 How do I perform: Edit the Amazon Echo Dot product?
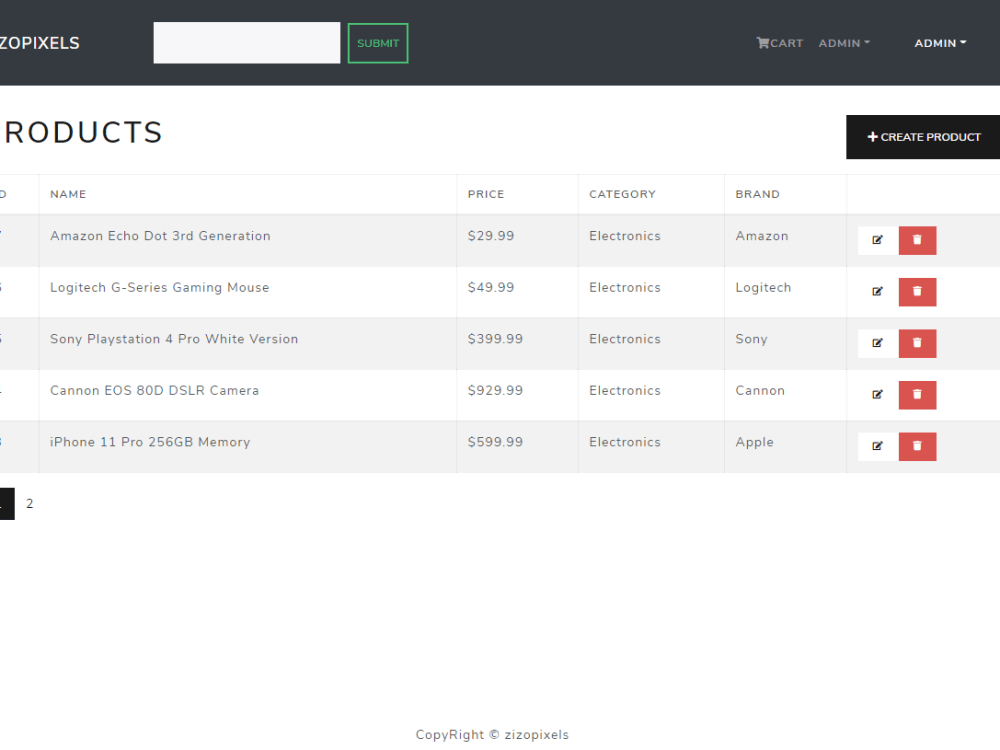878,240
